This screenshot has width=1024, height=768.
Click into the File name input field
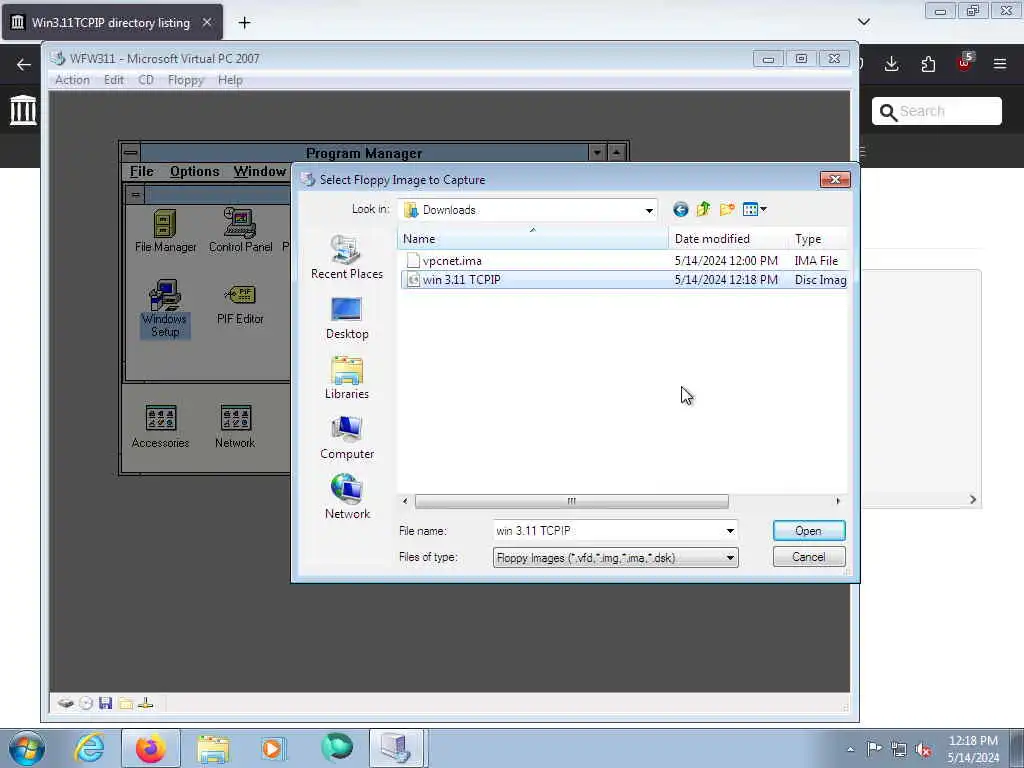[x=608, y=531]
